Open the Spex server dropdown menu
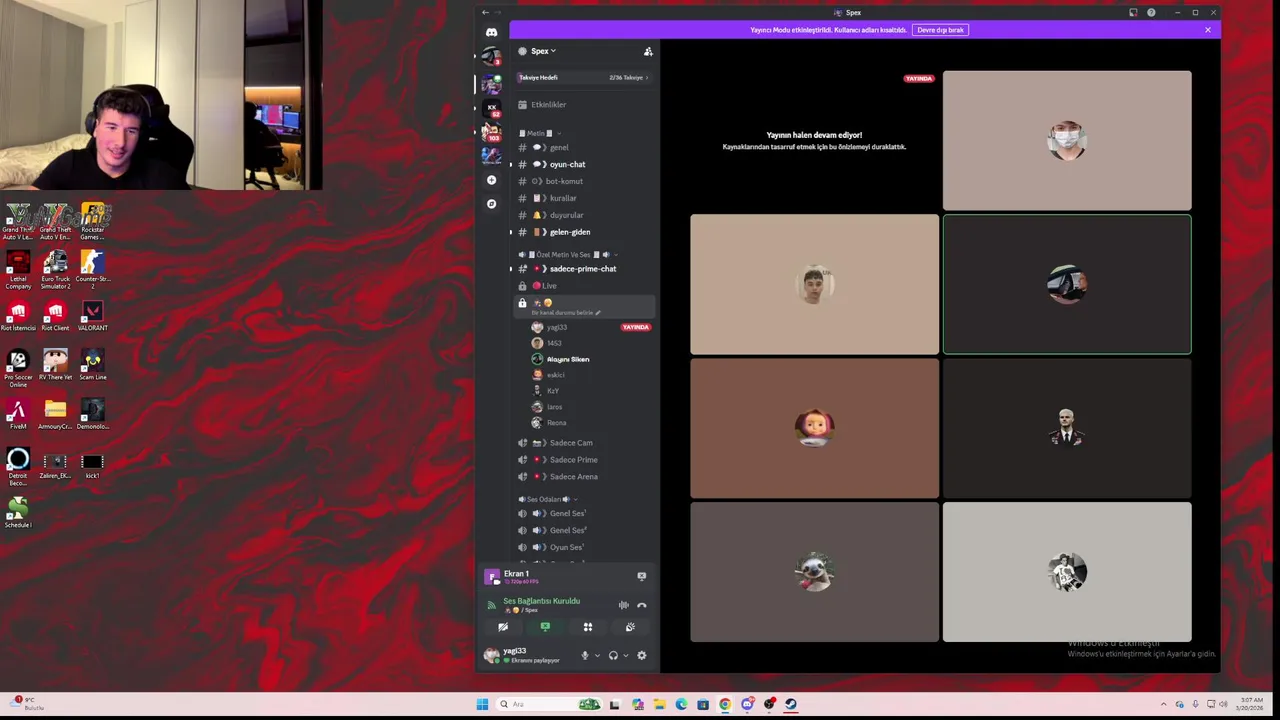Screen dimensions: 1280x720 (x=543, y=51)
